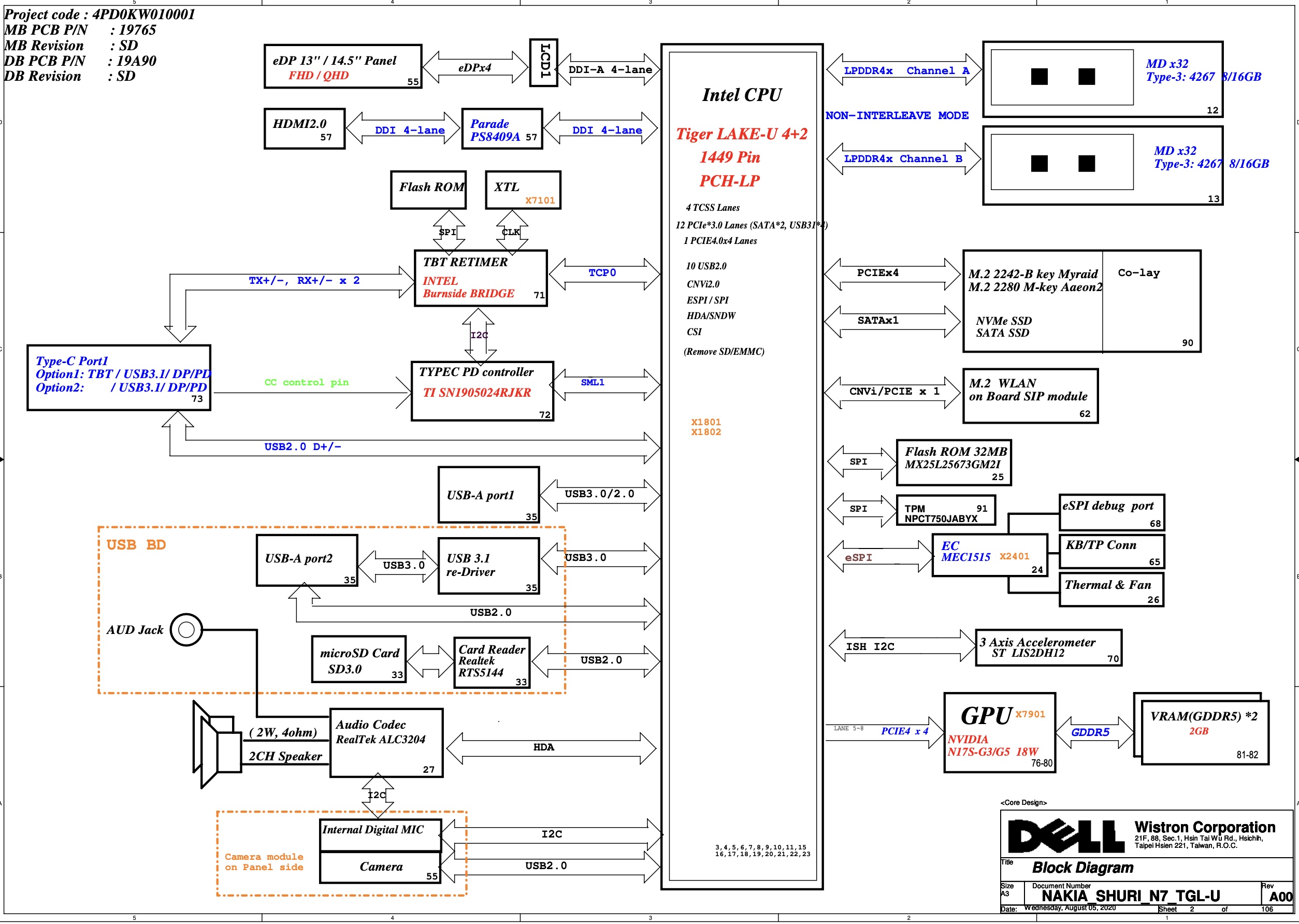
Task: Click the 3 Axis Accelerometer block
Action: pyautogui.click(x=1049, y=647)
